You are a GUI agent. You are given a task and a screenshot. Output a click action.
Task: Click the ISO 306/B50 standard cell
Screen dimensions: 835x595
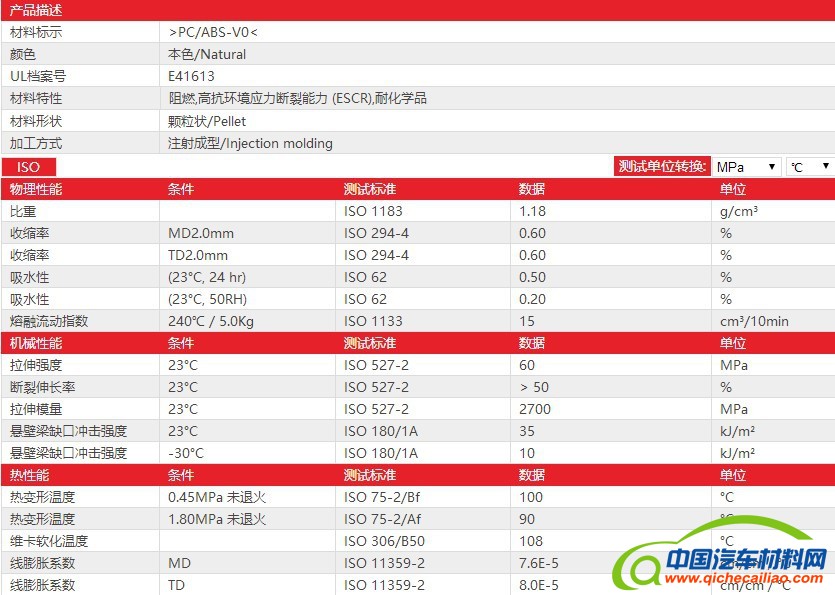(x=384, y=541)
